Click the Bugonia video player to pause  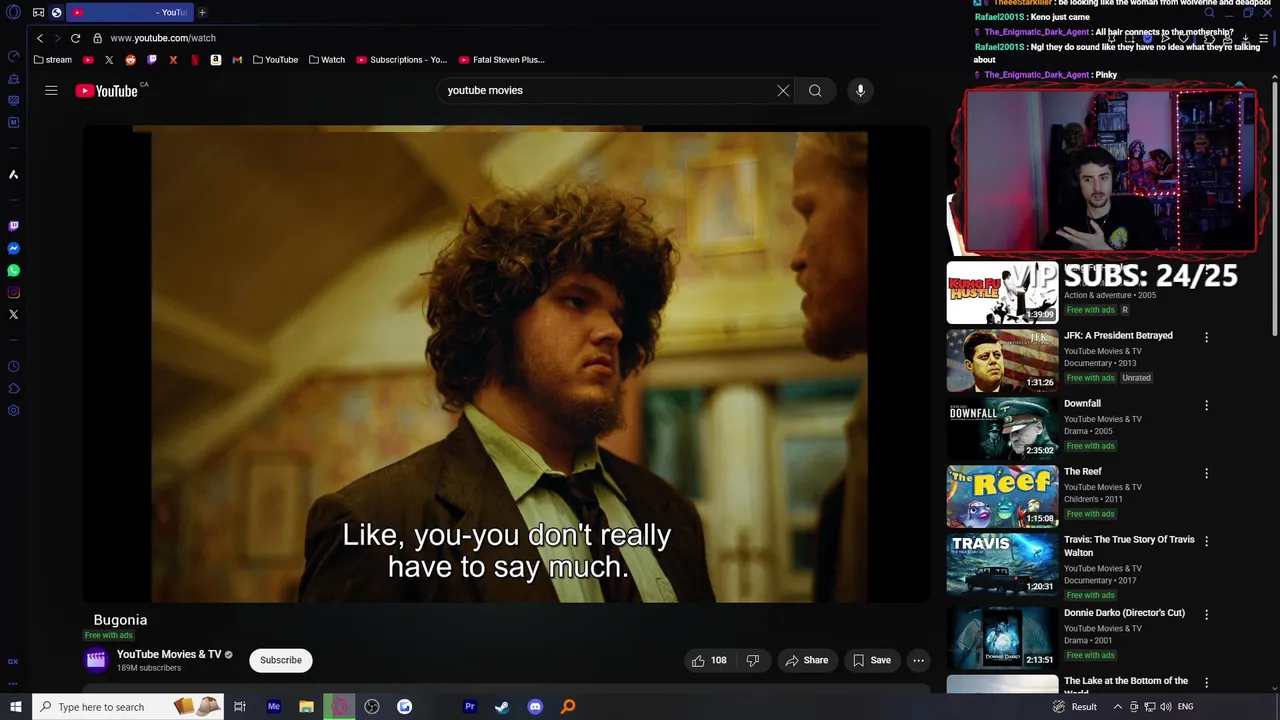coord(507,365)
